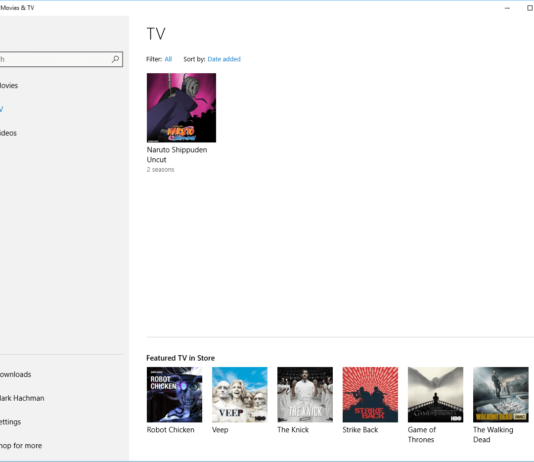Open Naruto Shippuden Uncut cover thumbnail

pyautogui.click(x=181, y=108)
